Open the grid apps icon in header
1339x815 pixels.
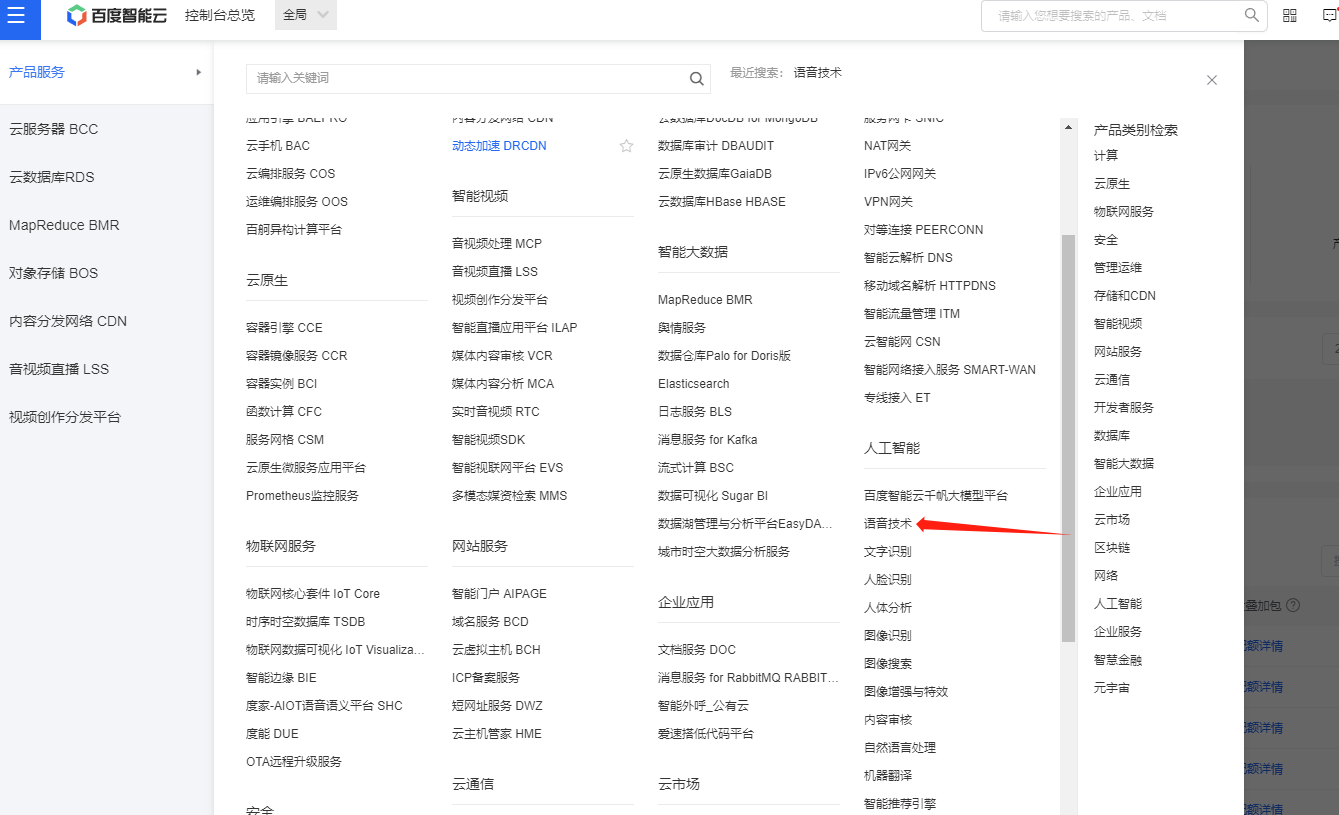[x=1290, y=16]
